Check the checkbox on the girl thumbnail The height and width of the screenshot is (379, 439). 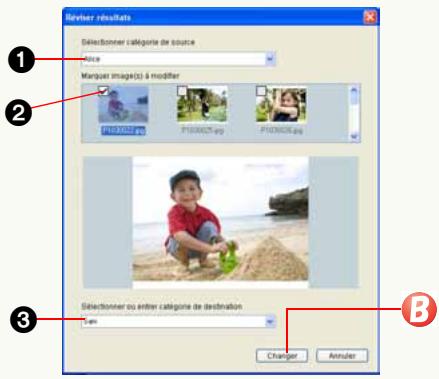tap(261, 90)
